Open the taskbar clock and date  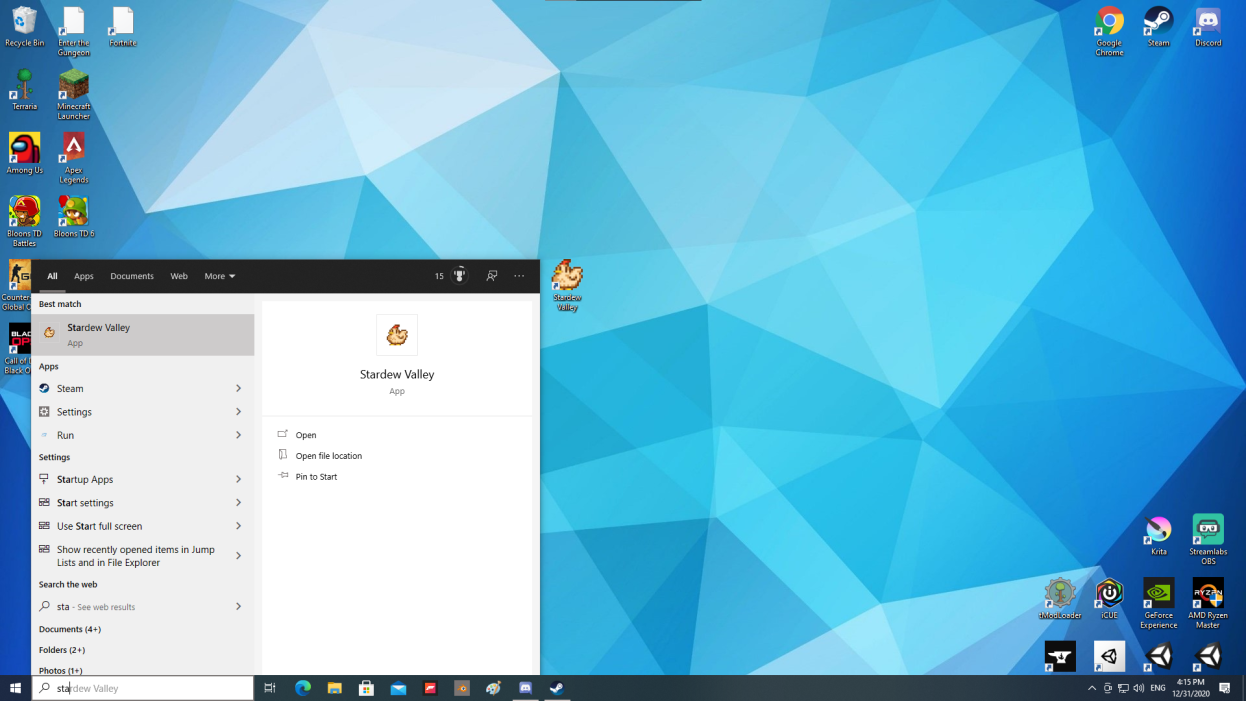pos(1190,688)
